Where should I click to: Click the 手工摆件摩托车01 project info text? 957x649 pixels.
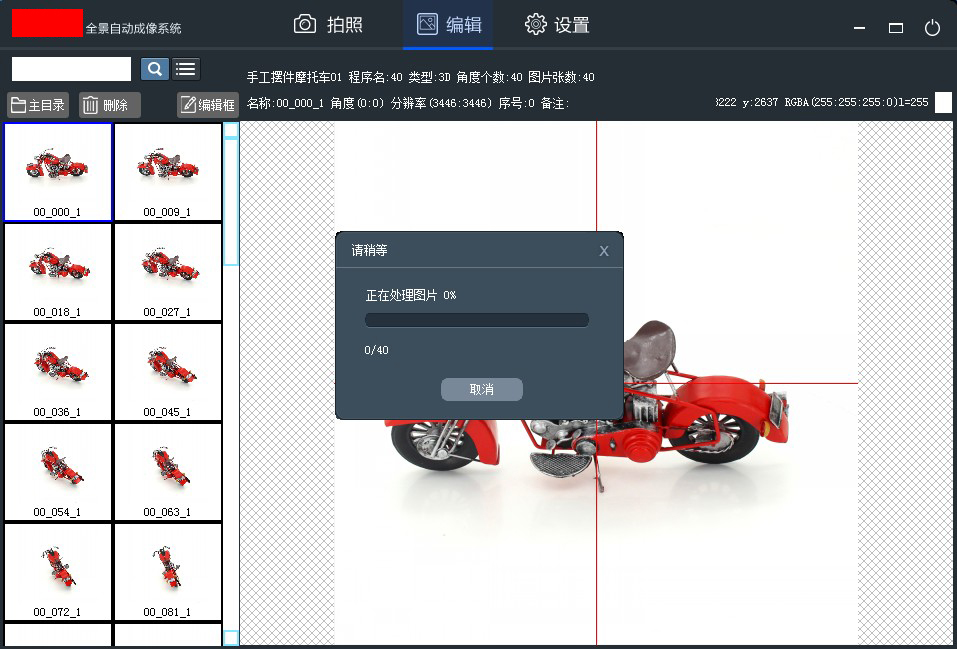pyautogui.click(x=294, y=78)
